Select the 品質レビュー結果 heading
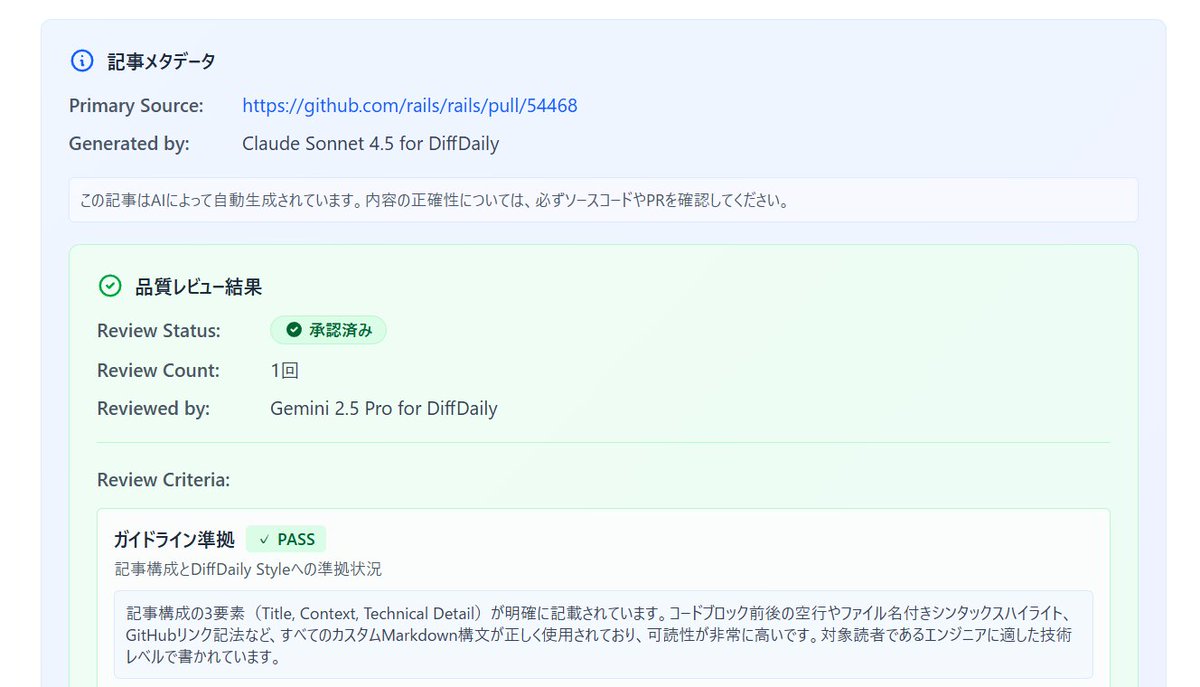1200x687 pixels. tap(198, 287)
